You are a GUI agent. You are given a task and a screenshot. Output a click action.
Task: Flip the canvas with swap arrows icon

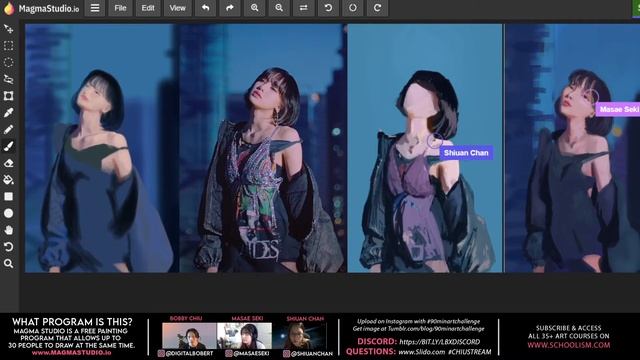click(303, 8)
